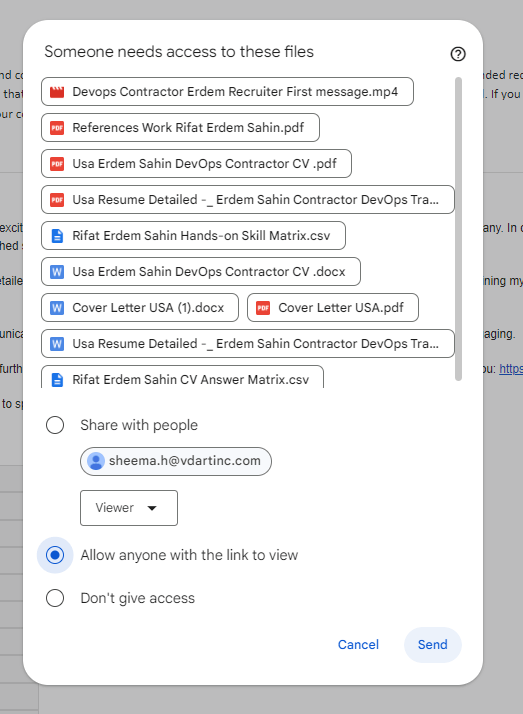Open Usa Resume Detailed PDF file chip
Screen dimensions: 523x714
pos(248,200)
